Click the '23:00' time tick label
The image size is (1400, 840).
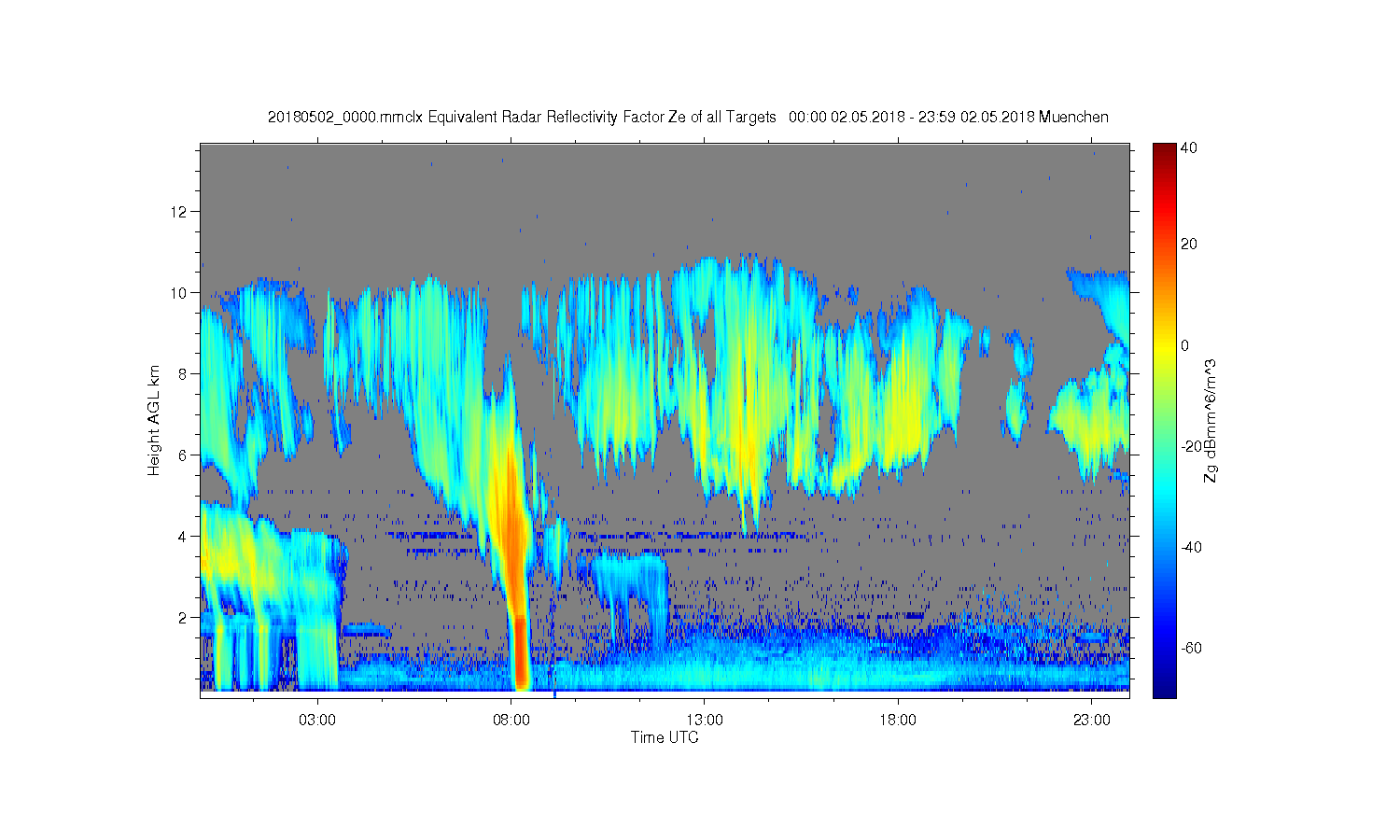click(x=1092, y=721)
